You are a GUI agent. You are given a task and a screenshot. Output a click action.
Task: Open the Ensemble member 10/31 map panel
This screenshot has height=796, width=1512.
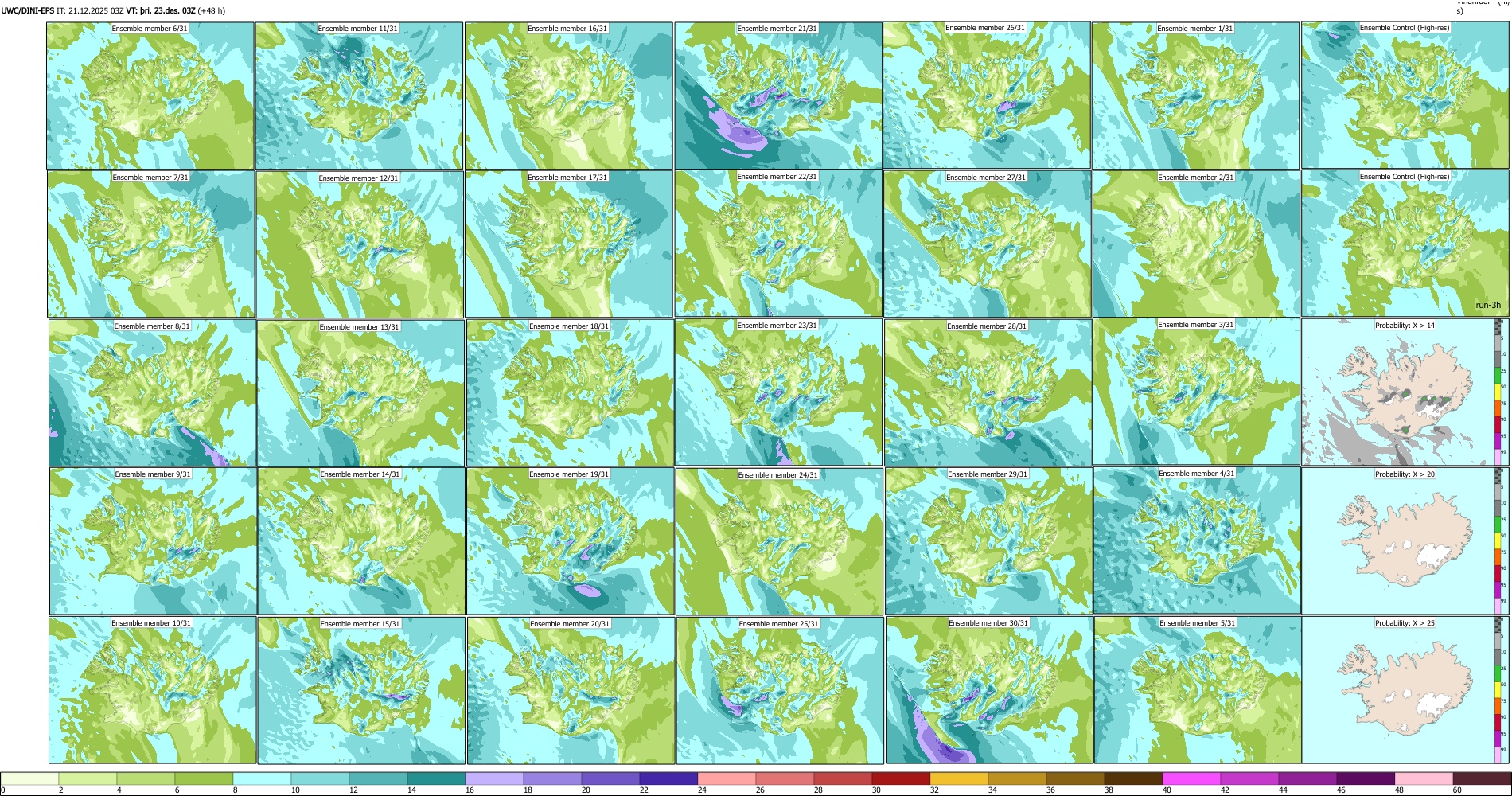(x=152, y=690)
